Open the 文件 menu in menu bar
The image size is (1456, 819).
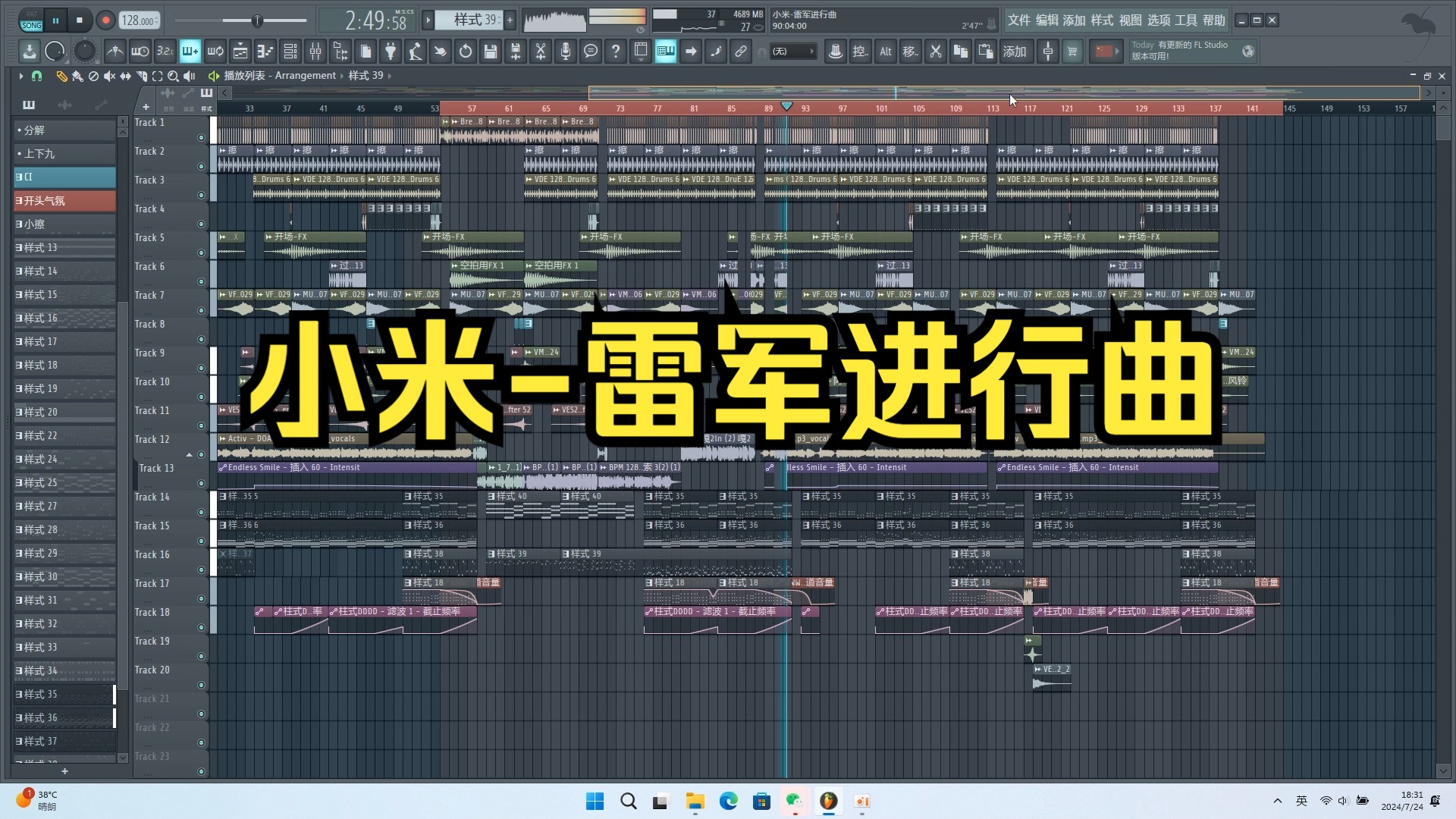click(x=1016, y=20)
